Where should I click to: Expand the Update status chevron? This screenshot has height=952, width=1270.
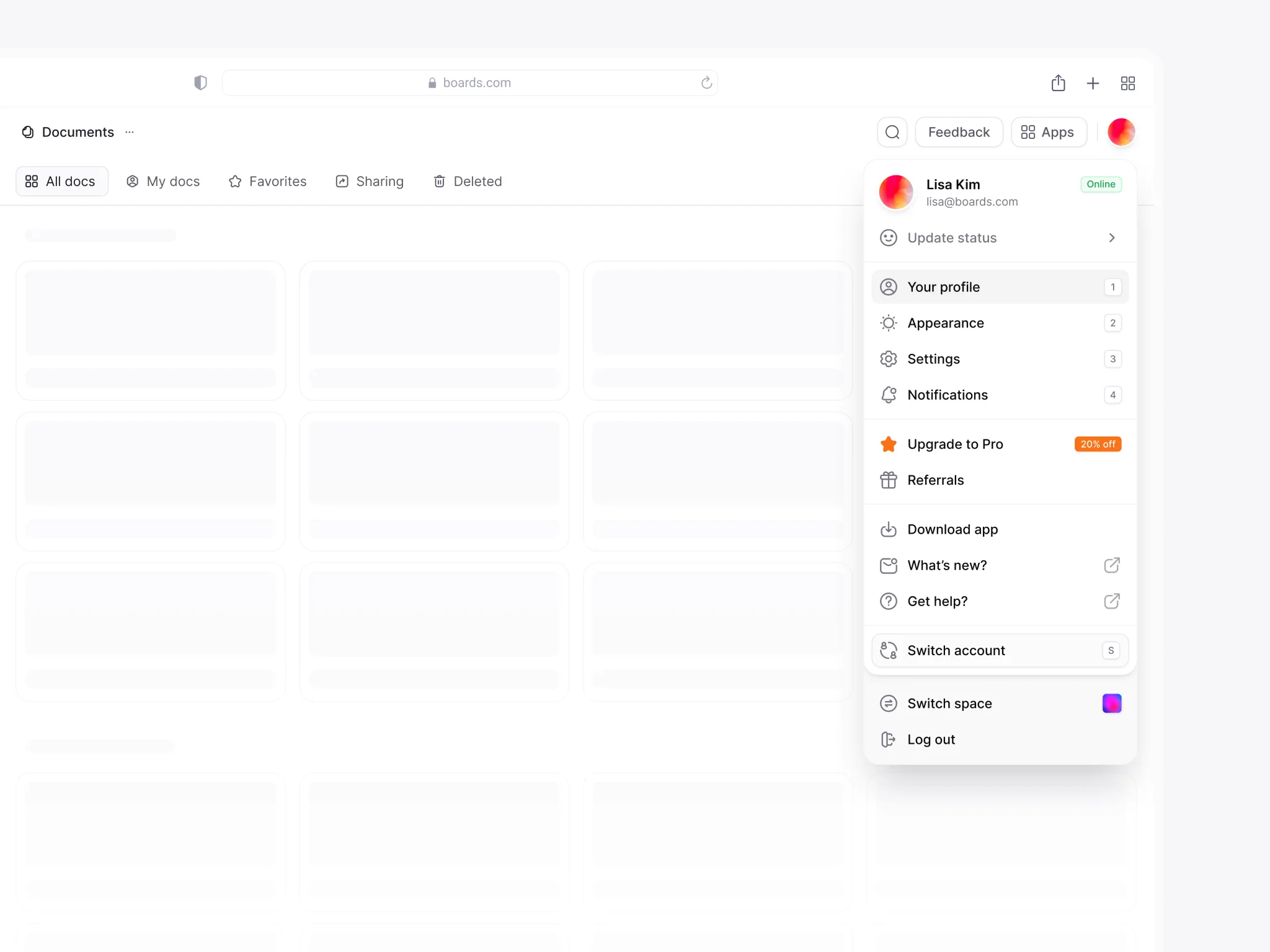[x=1112, y=238]
